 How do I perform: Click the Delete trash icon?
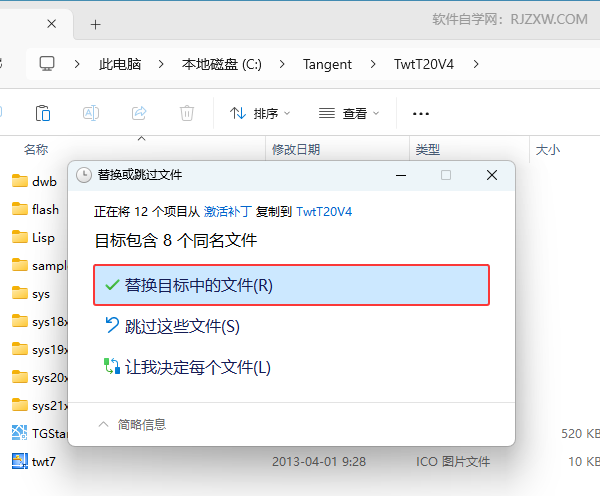187,113
